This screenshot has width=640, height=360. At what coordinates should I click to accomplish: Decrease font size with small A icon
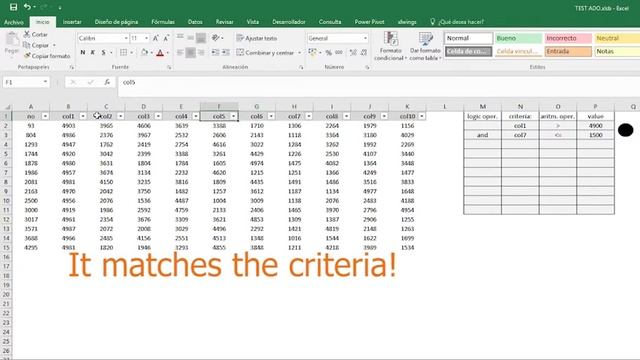[166, 38]
